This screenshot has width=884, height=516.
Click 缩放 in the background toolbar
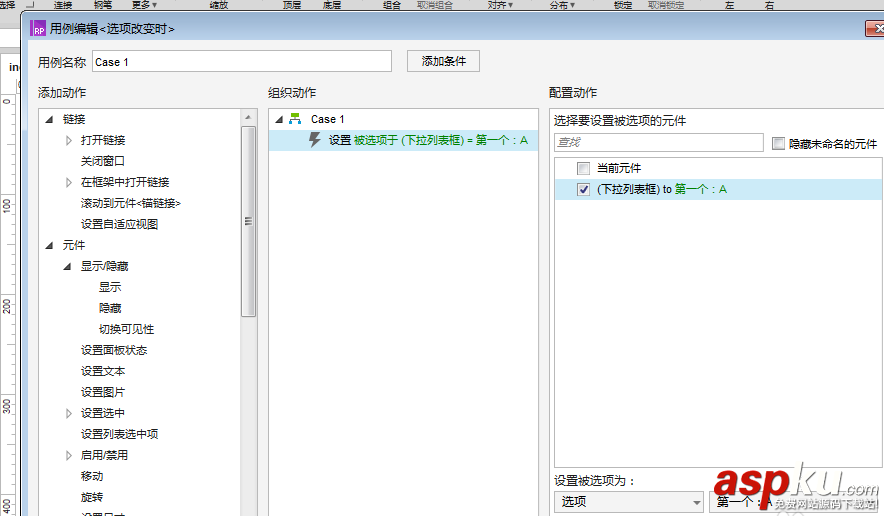(219, 5)
